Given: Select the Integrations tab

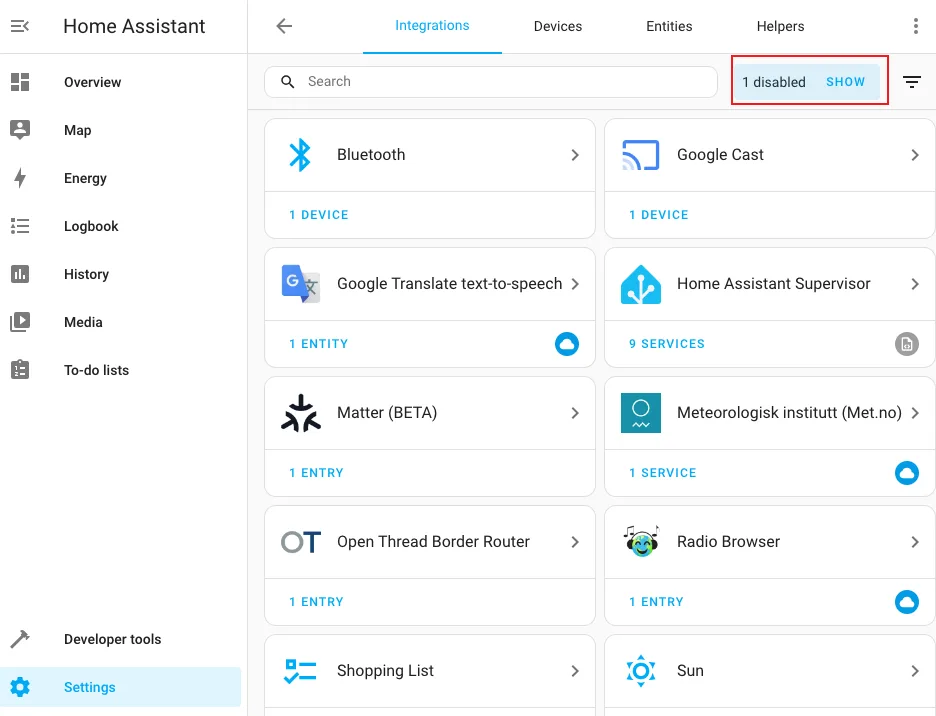Looking at the screenshot, I should pyautogui.click(x=432, y=26).
